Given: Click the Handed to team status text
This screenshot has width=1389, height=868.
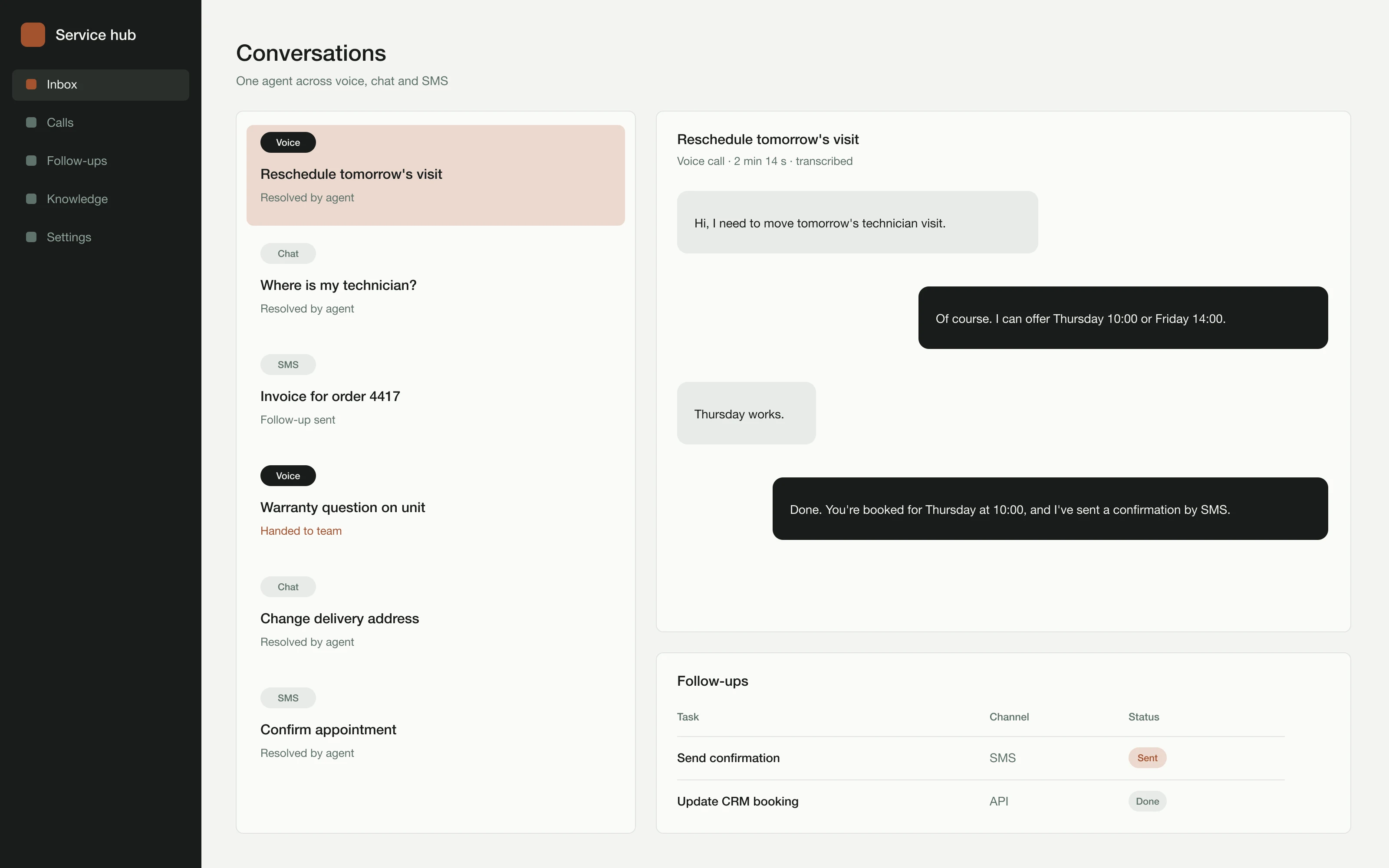Looking at the screenshot, I should (x=301, y=531).
